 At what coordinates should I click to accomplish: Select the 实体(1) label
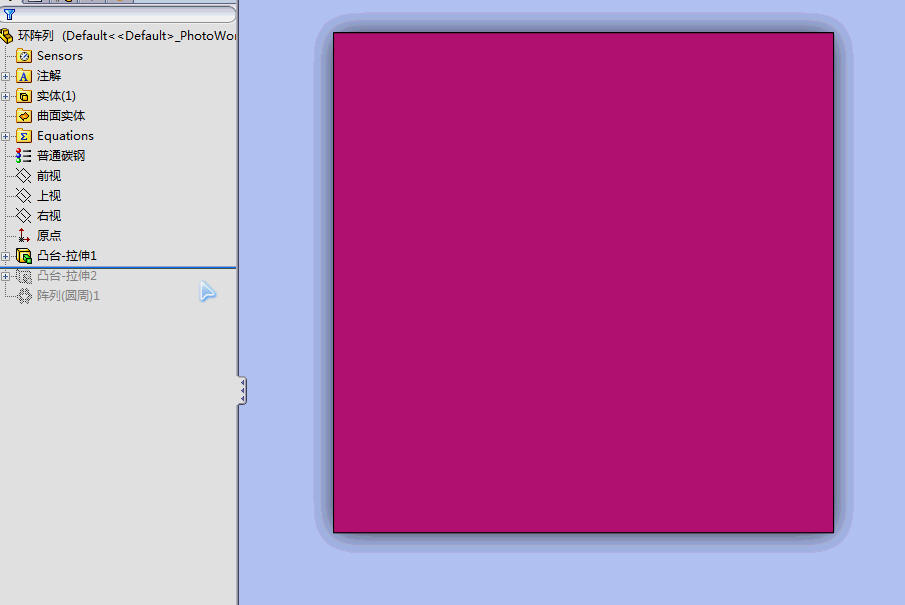point(57,96)
